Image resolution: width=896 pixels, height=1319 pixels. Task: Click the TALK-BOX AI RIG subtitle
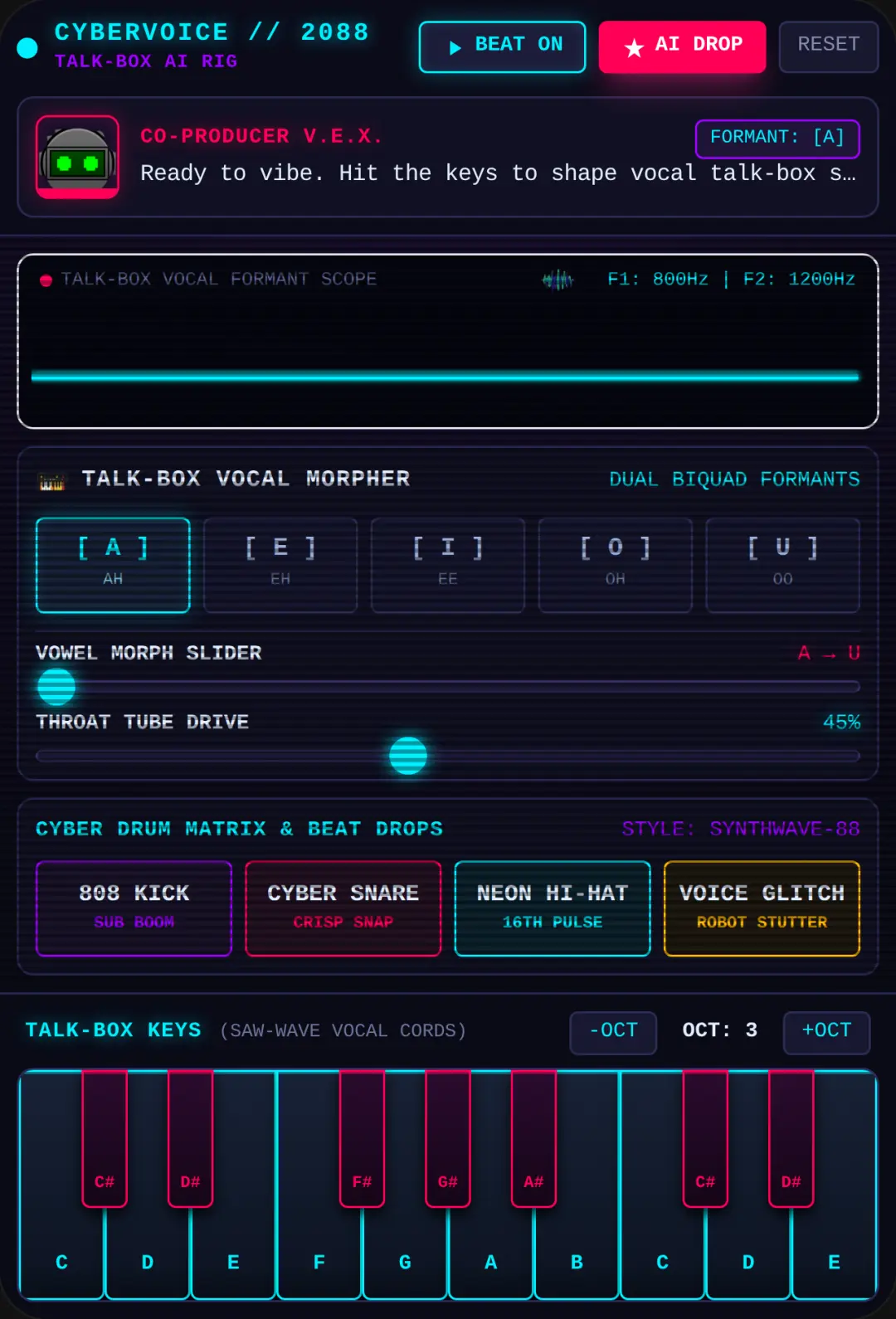pyautogui.click(x=146, y=61)
